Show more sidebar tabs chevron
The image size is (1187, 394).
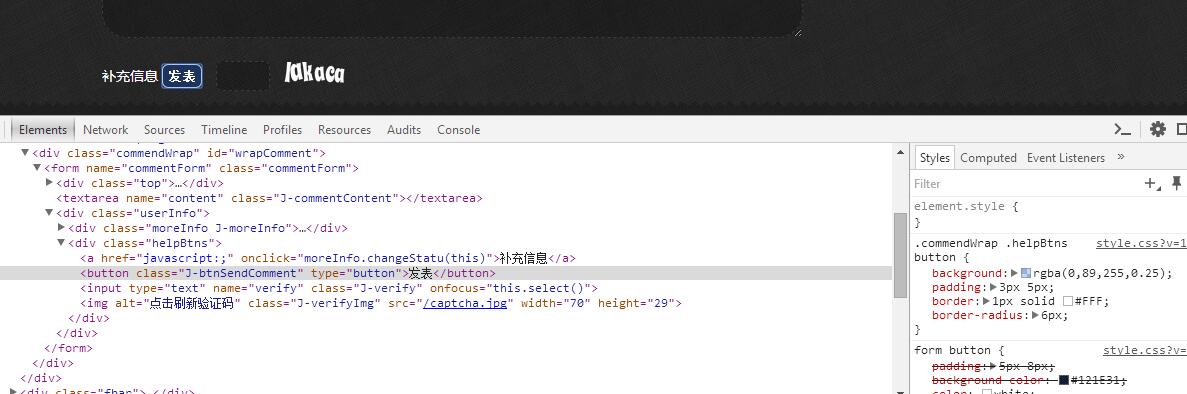tap(1121, 157)
